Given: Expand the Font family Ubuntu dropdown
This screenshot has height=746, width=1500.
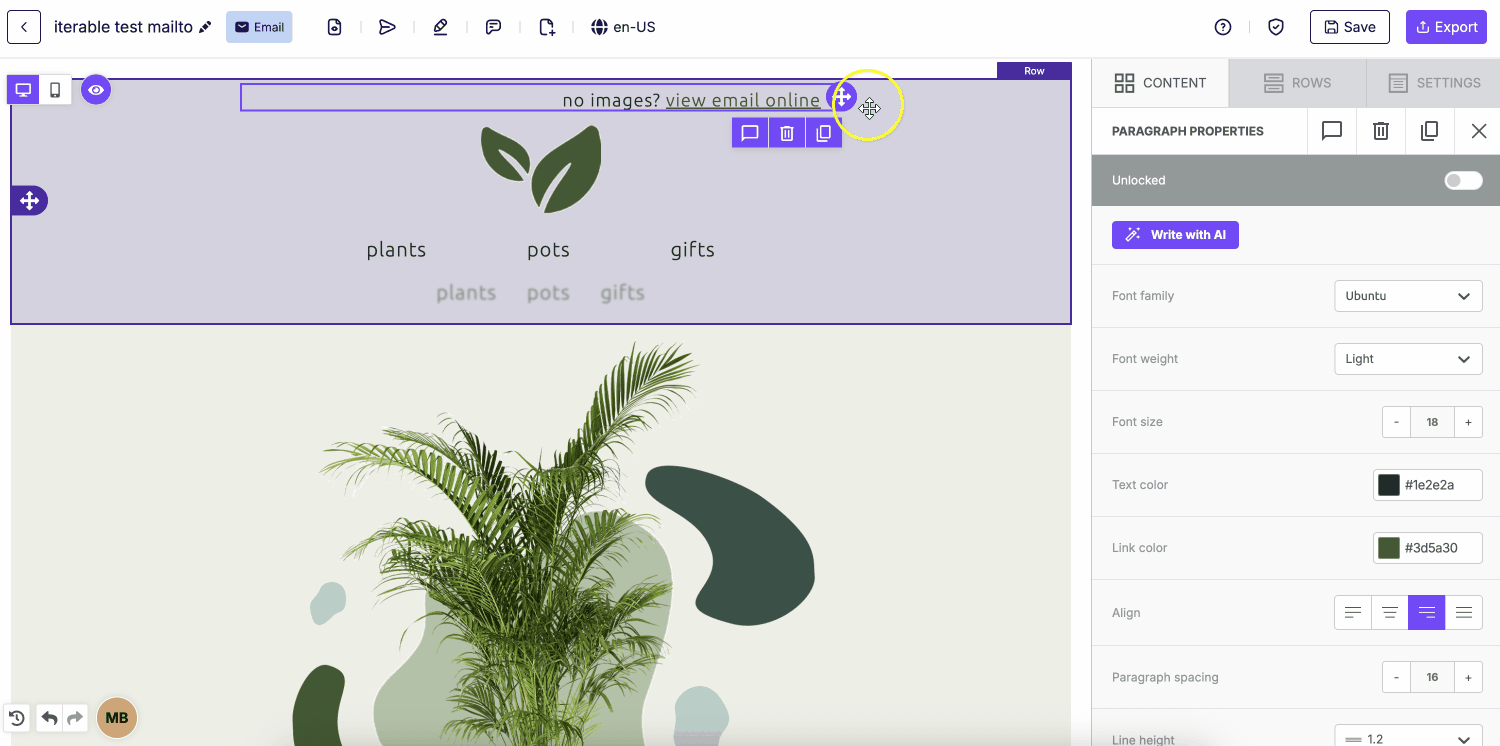Looking at the screenshot, I should coord(1408,296).
